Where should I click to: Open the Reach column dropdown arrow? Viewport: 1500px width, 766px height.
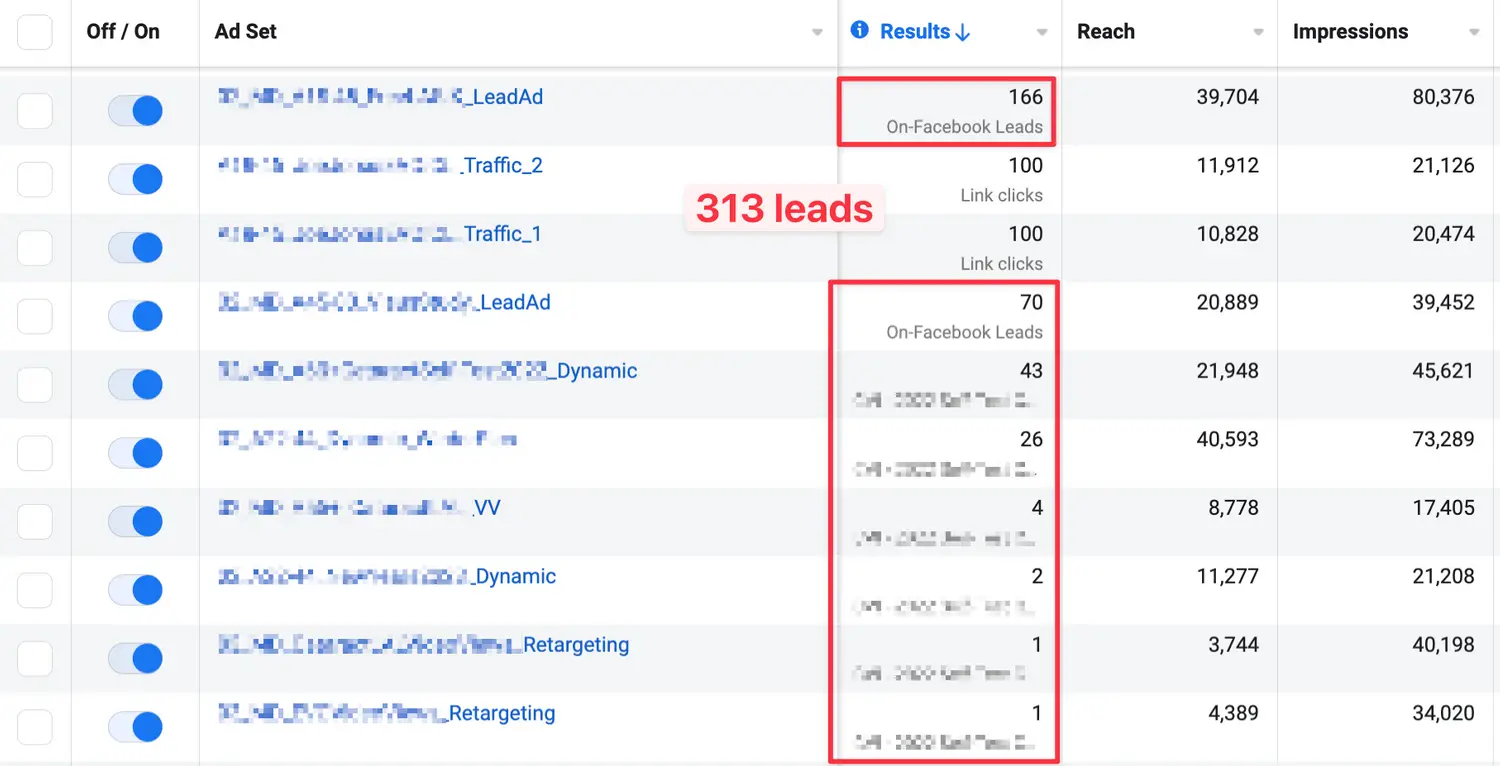pos(1258,33)
